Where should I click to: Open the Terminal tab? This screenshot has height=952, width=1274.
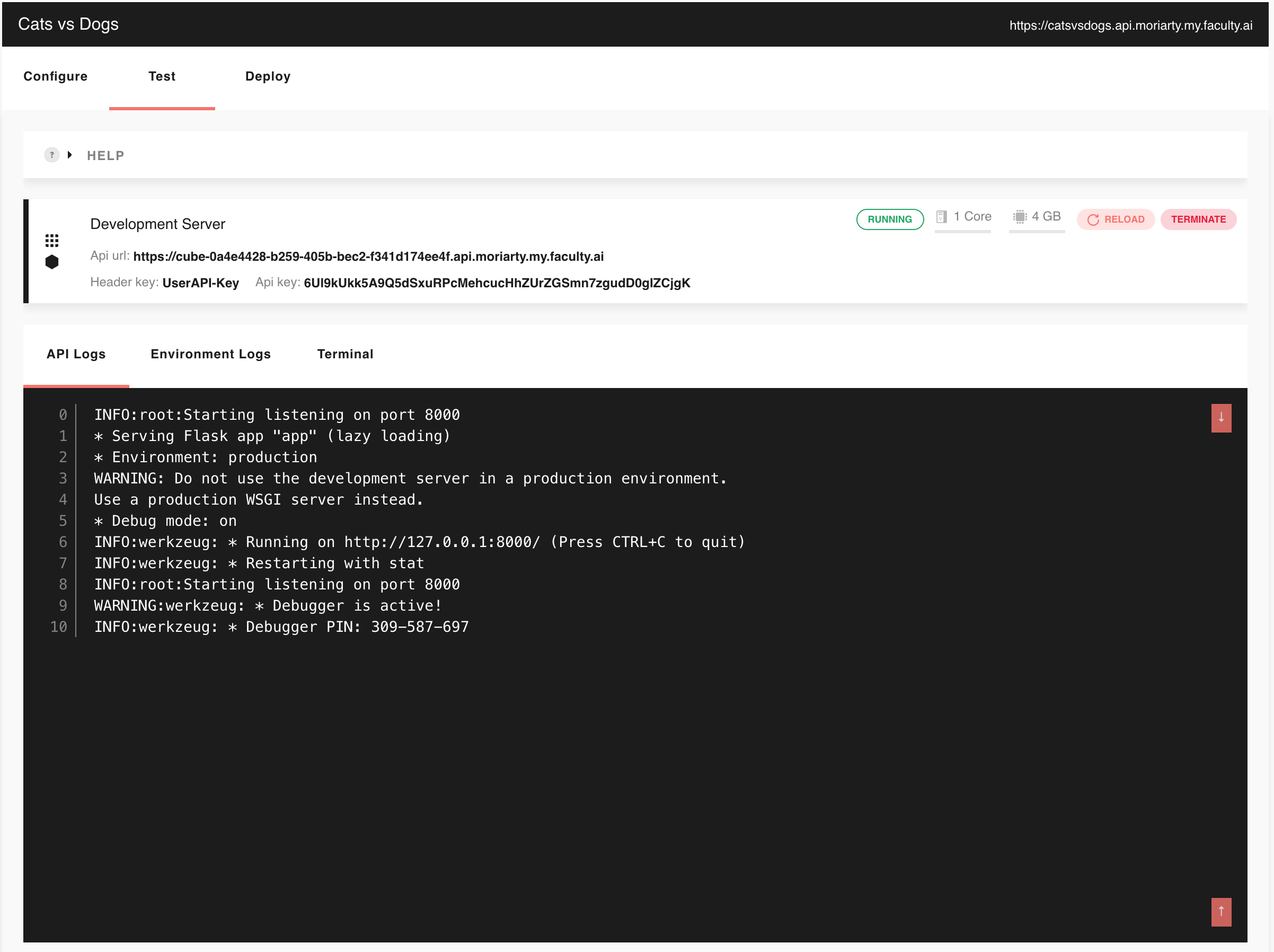click(x=345, y=354)
